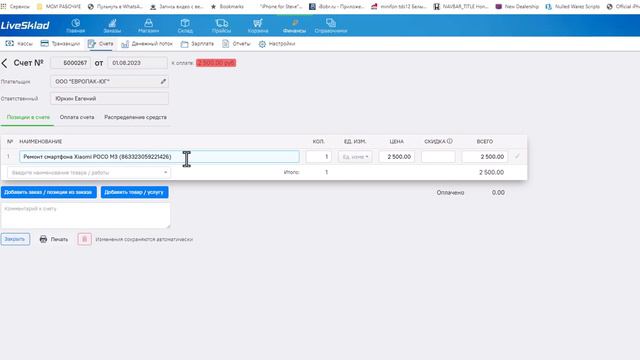Click the ВСЕГО column header
The image size is (640, 360).
(485, 142)
